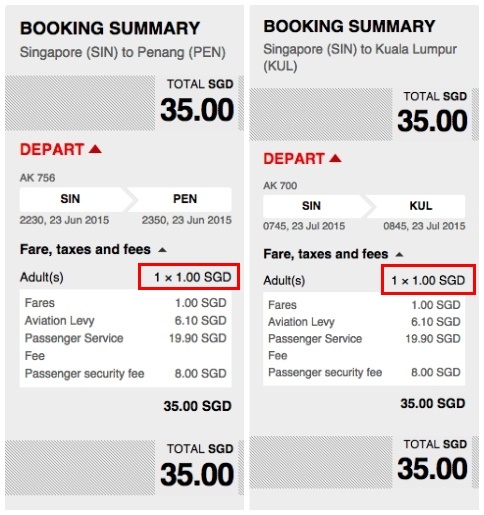Image resolution: width=484 pixels, height=515 pixels.
Task: Click the red DEPART triangle icon for flight AK 700
Action: [x=335, y=158]
